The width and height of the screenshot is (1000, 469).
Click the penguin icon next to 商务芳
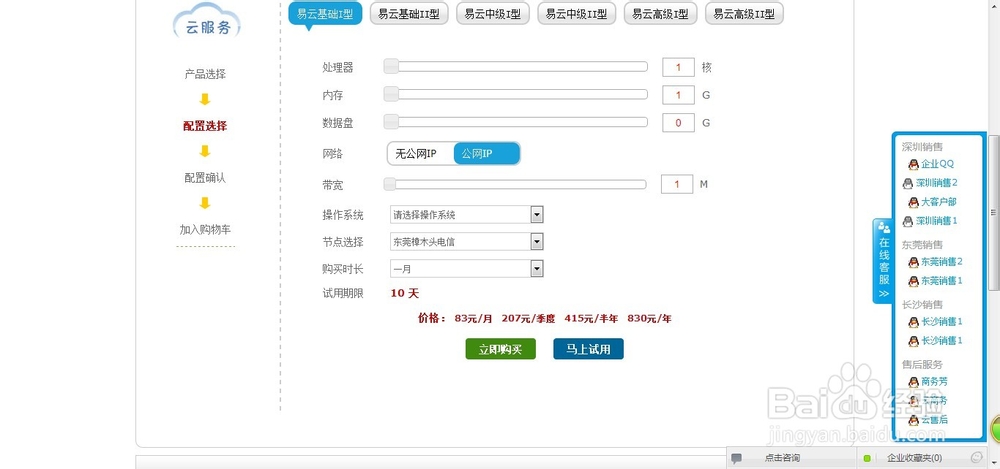coord(913,382)
